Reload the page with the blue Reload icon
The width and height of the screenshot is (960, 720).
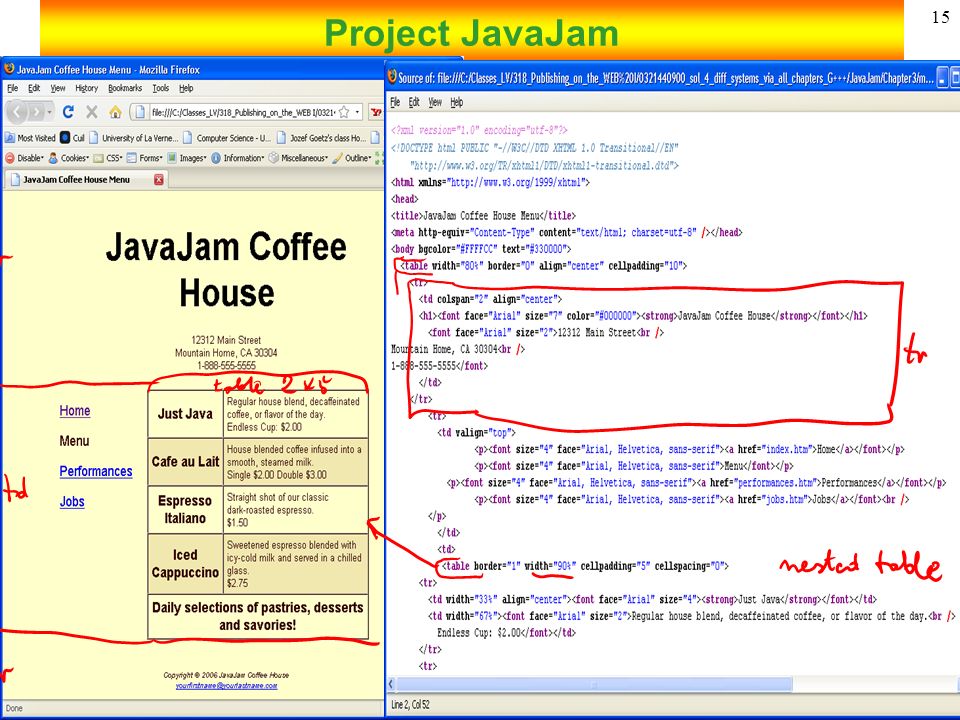(x=68, y=112)
